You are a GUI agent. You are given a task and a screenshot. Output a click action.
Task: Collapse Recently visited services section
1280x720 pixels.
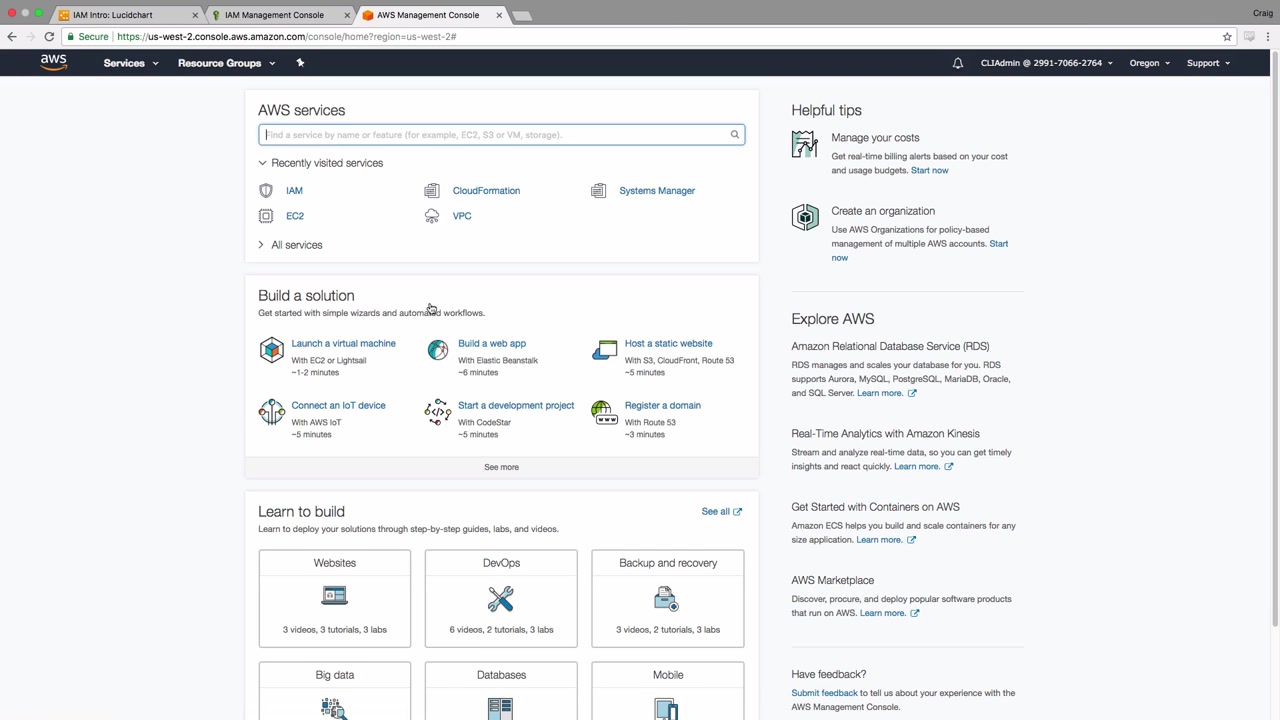coord(321,163)
